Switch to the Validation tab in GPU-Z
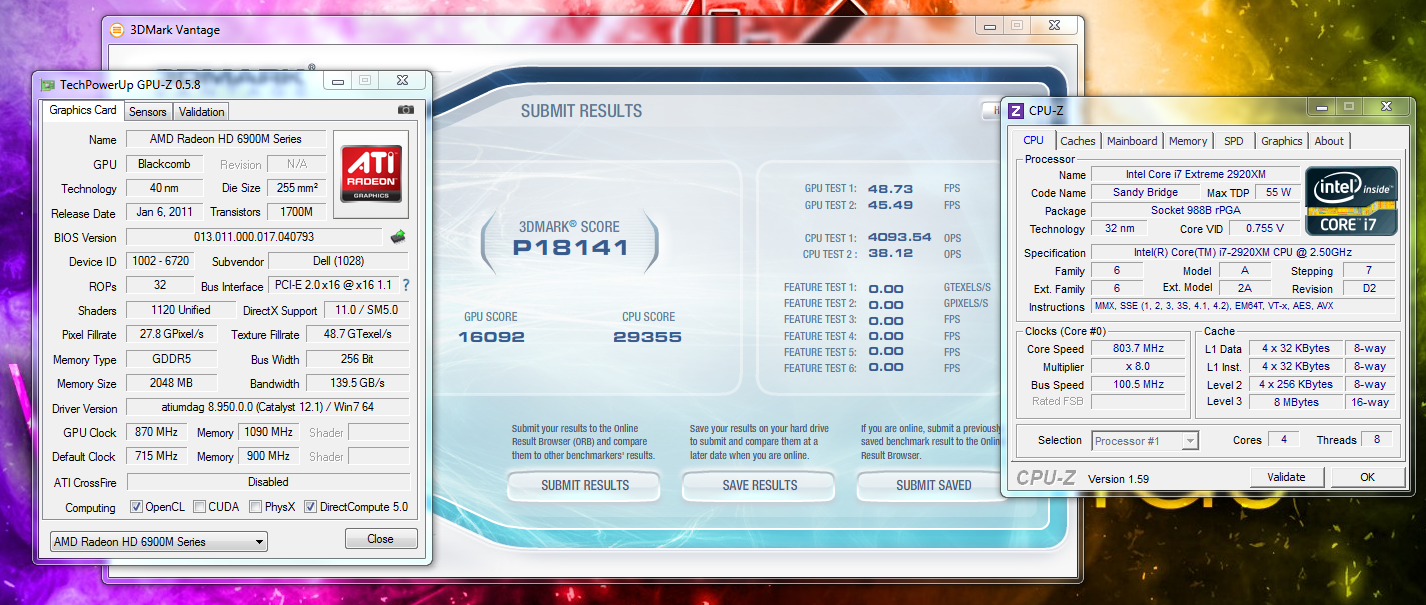Image resolution: width=1426 pixels, height=605 pixels. tap(202, 112)
